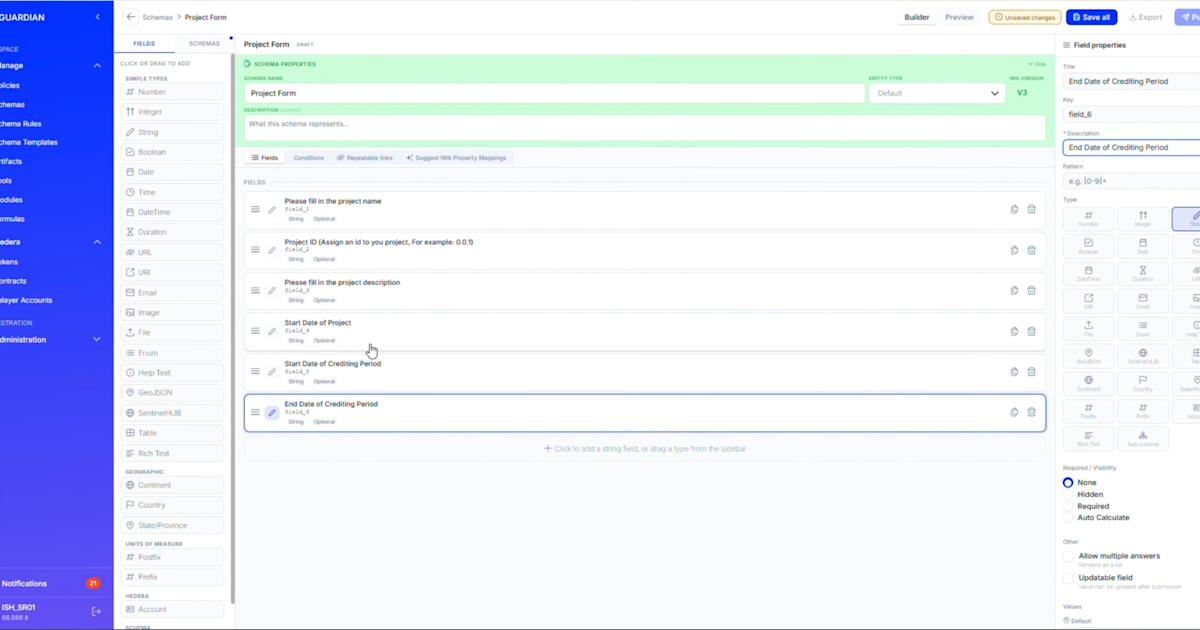The width and height of the screenshot is (1200, 630).
Task: Click the pencil icon on Start Date of Project
Action: 272,331
